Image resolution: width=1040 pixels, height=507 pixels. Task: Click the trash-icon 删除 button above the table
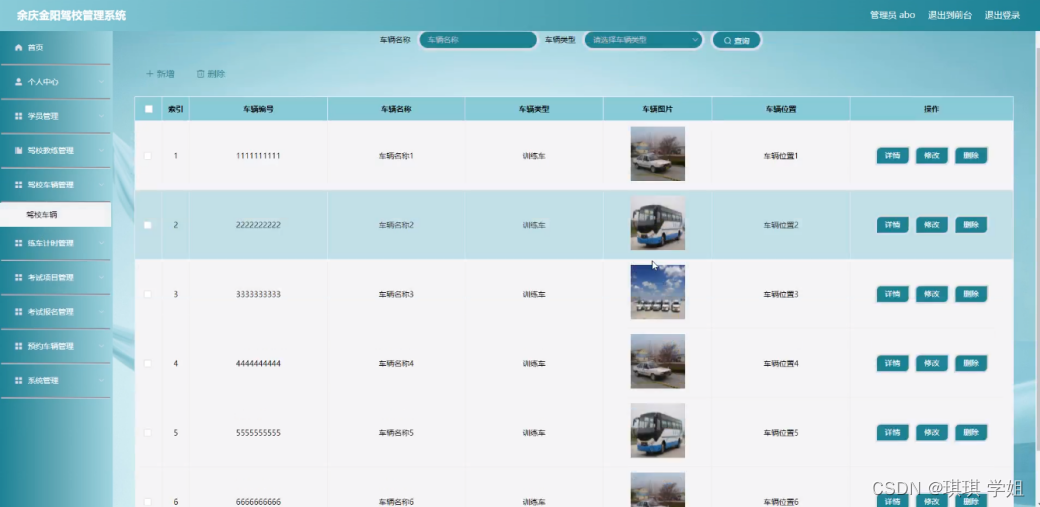tap(211, 74)
